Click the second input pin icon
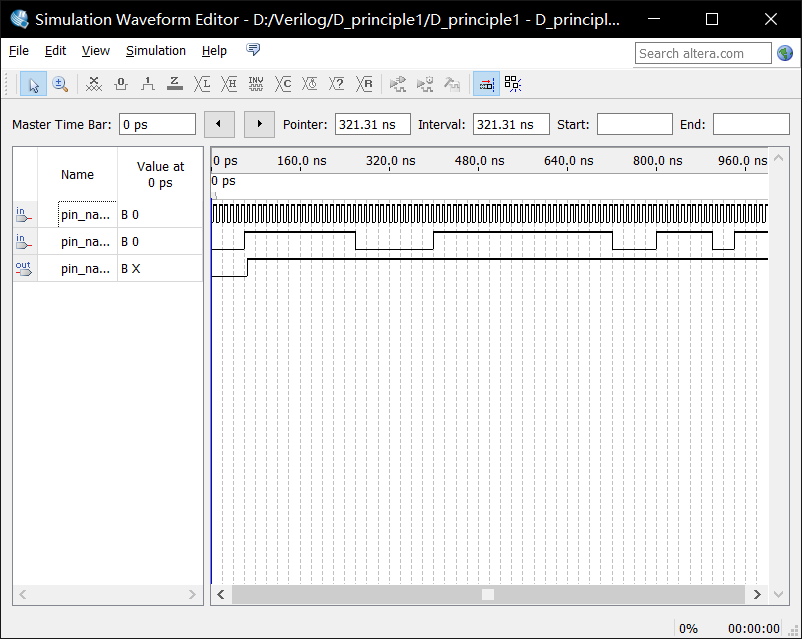802x639 pixels. click(x=24, y=242)
